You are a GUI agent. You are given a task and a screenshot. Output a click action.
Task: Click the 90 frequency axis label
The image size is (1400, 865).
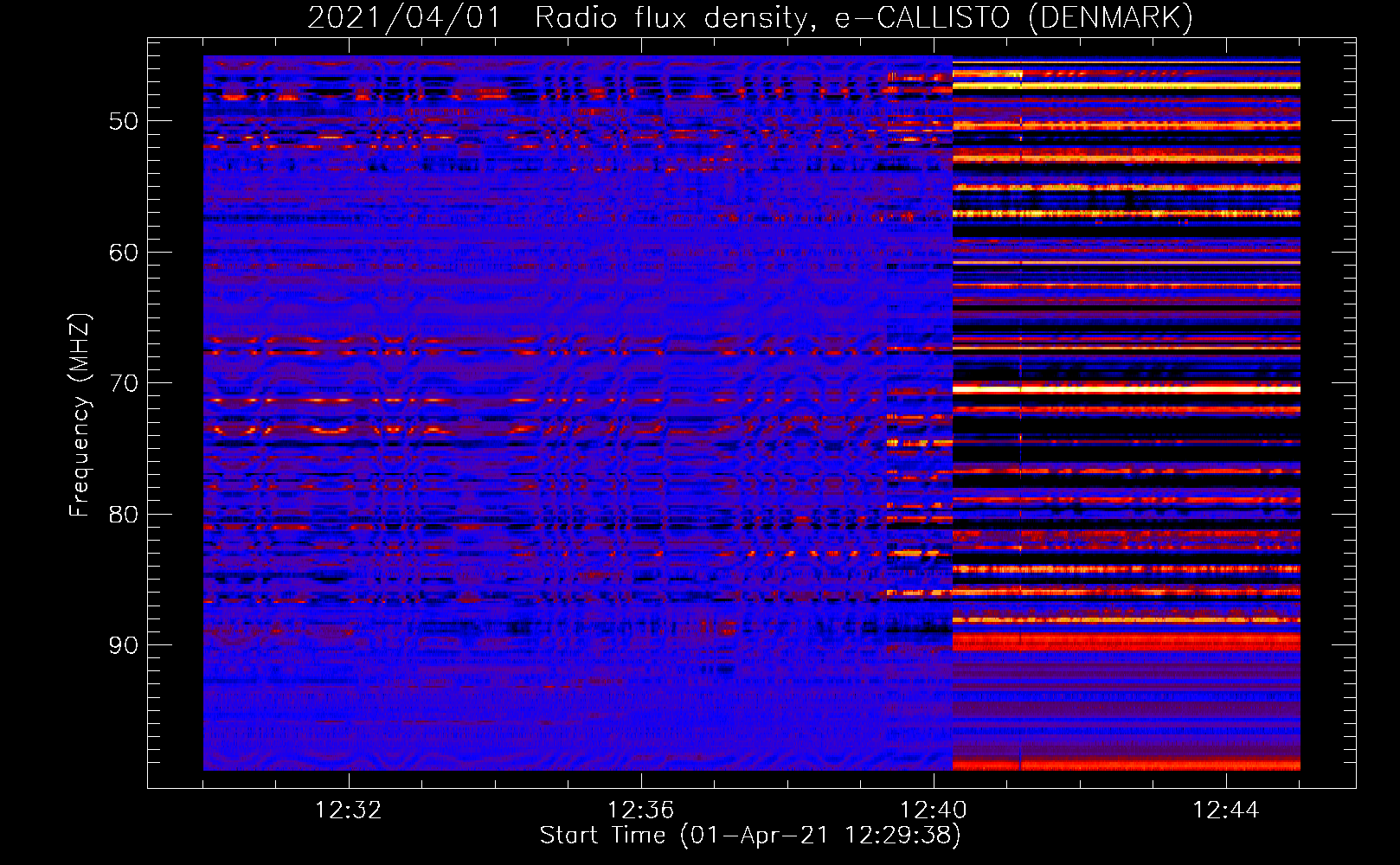coord(124,645)
